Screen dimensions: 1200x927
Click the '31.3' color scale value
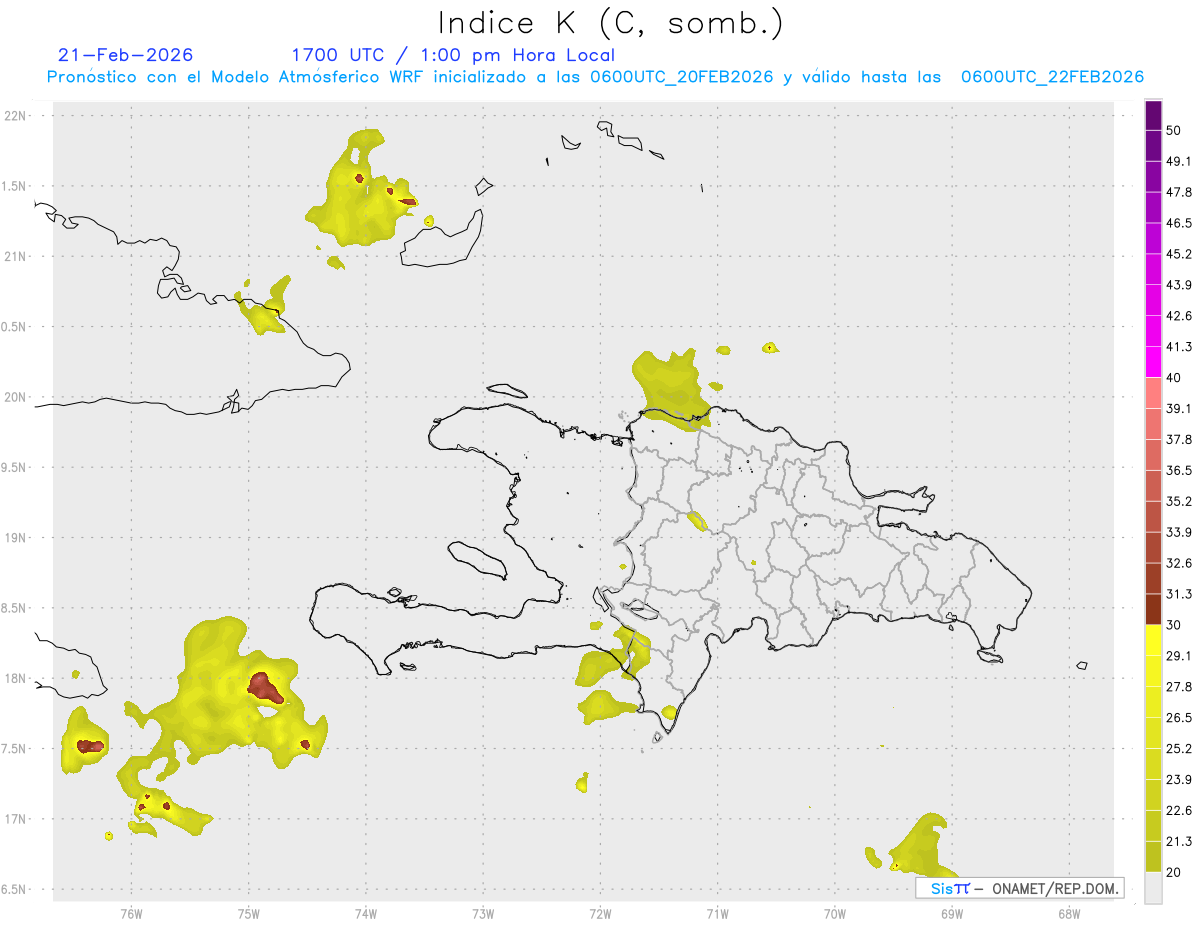tap(1178, 594)
